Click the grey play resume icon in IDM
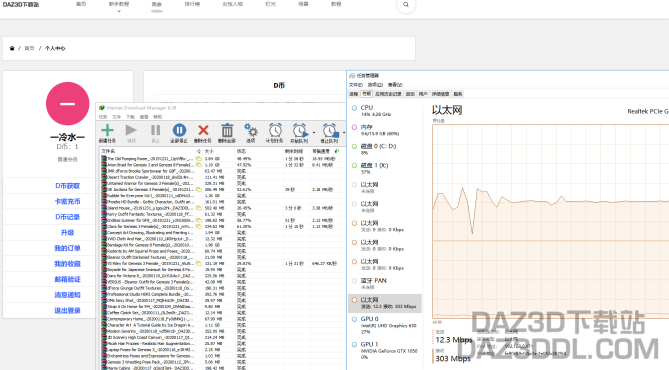 click(131, 130)
